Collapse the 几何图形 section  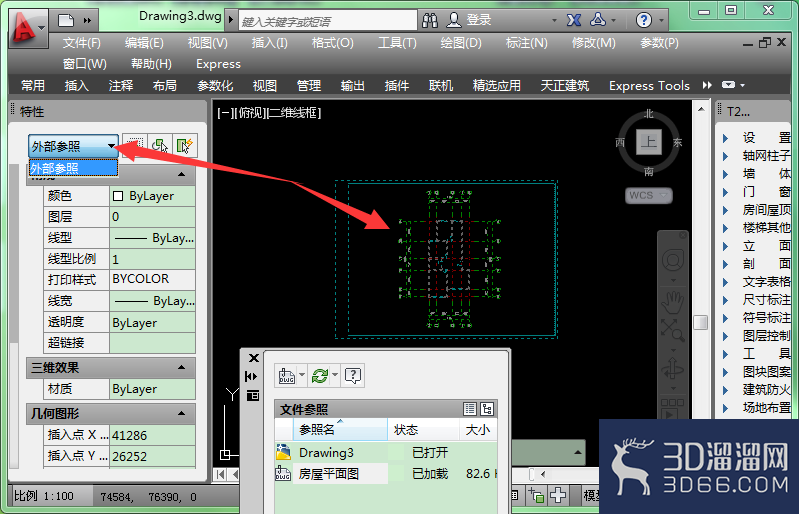tap(181, 413)
